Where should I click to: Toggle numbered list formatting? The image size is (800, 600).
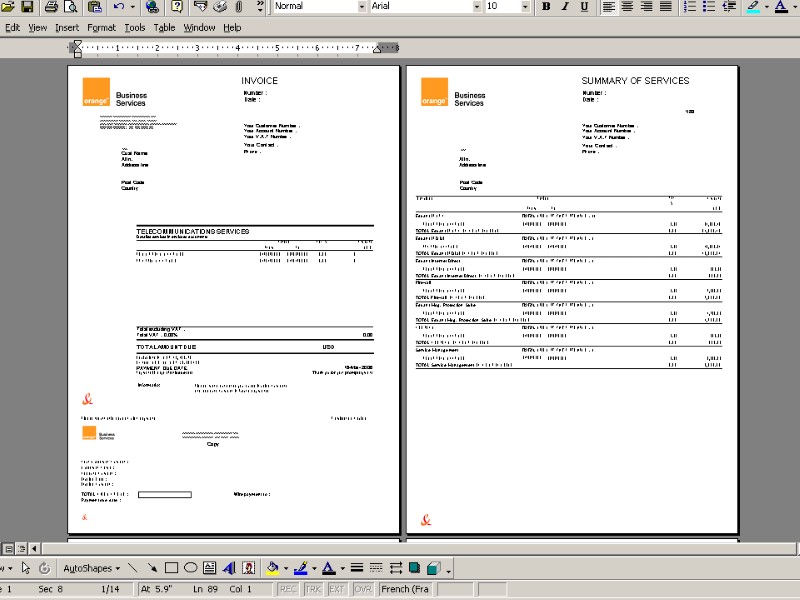(689, 7)
